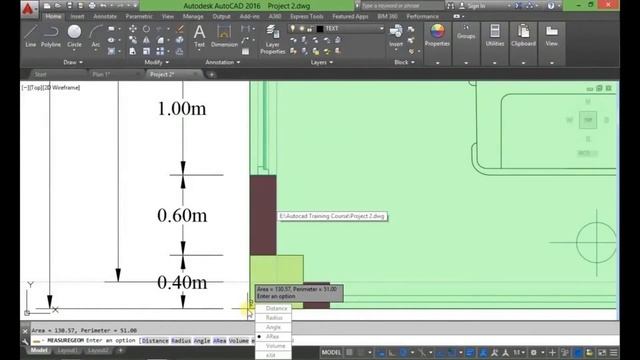Insert a Table from Annotation panel
Screen dimensions: 640x360
[245, 51]
